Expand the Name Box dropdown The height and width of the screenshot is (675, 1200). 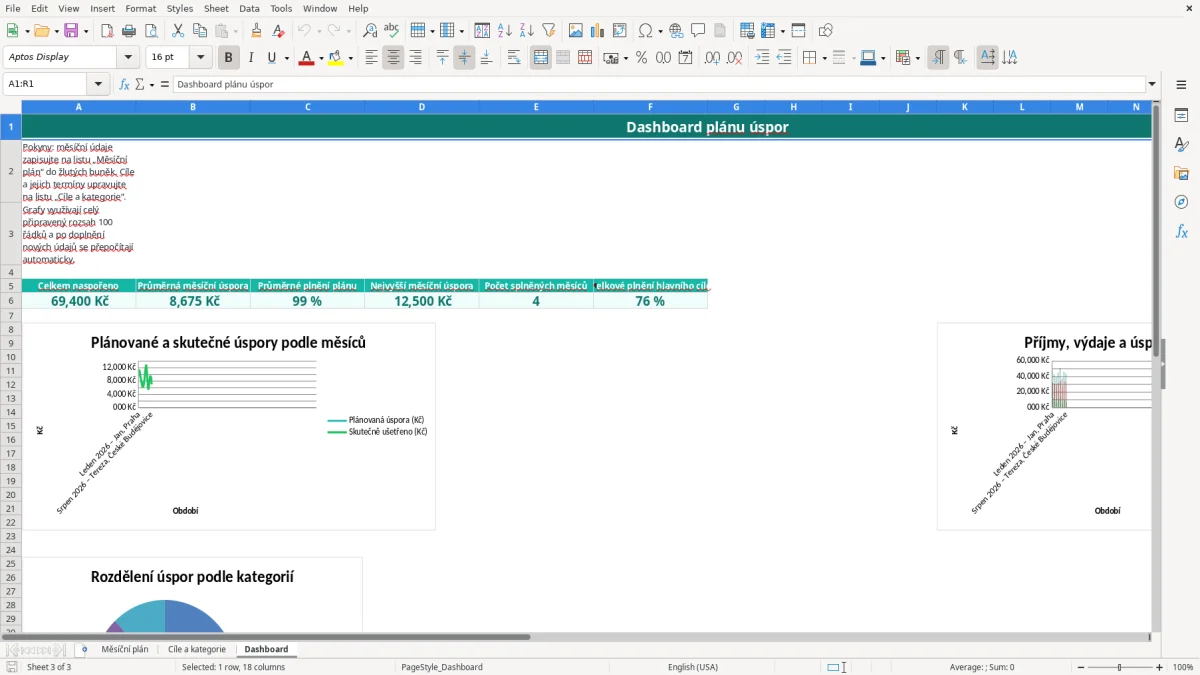[x=99, y=85]
